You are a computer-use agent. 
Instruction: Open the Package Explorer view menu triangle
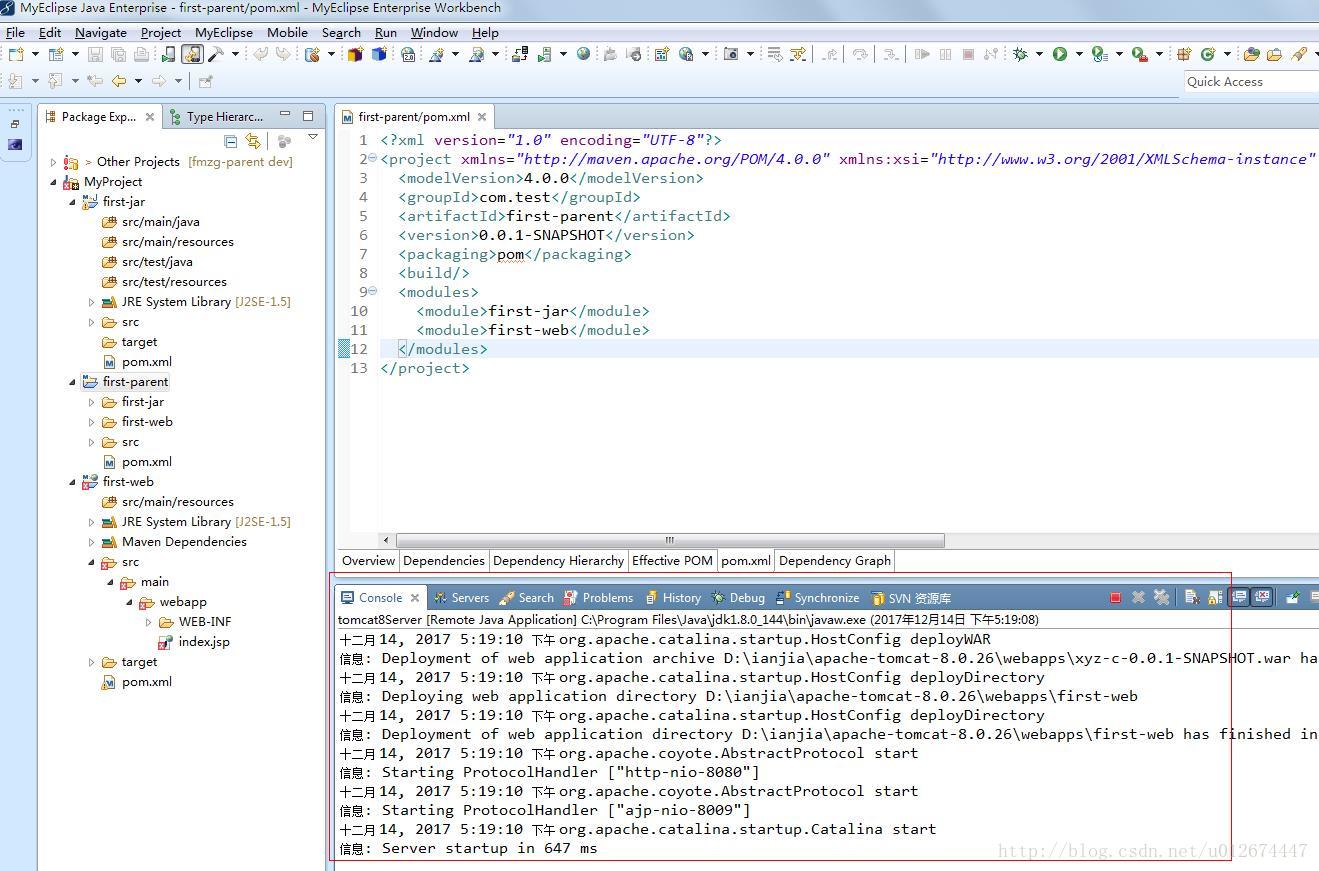tap(313, 138)
